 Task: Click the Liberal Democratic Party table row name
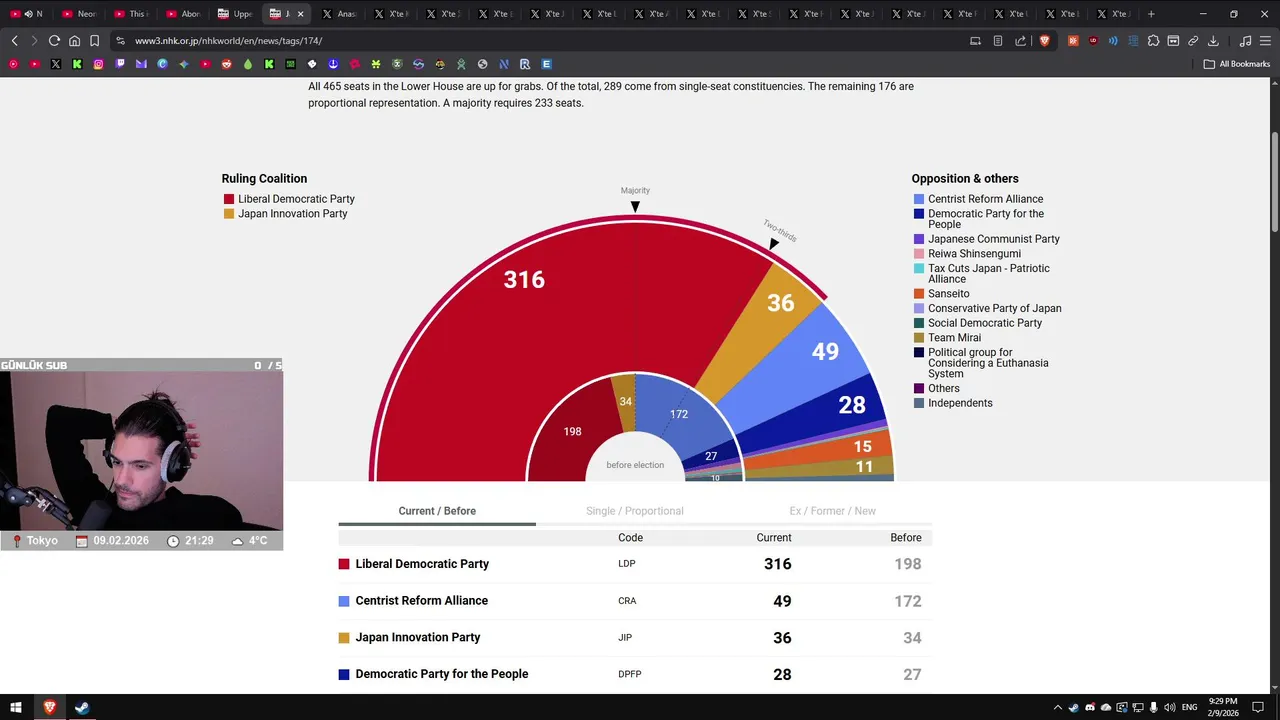click(422, 564)
